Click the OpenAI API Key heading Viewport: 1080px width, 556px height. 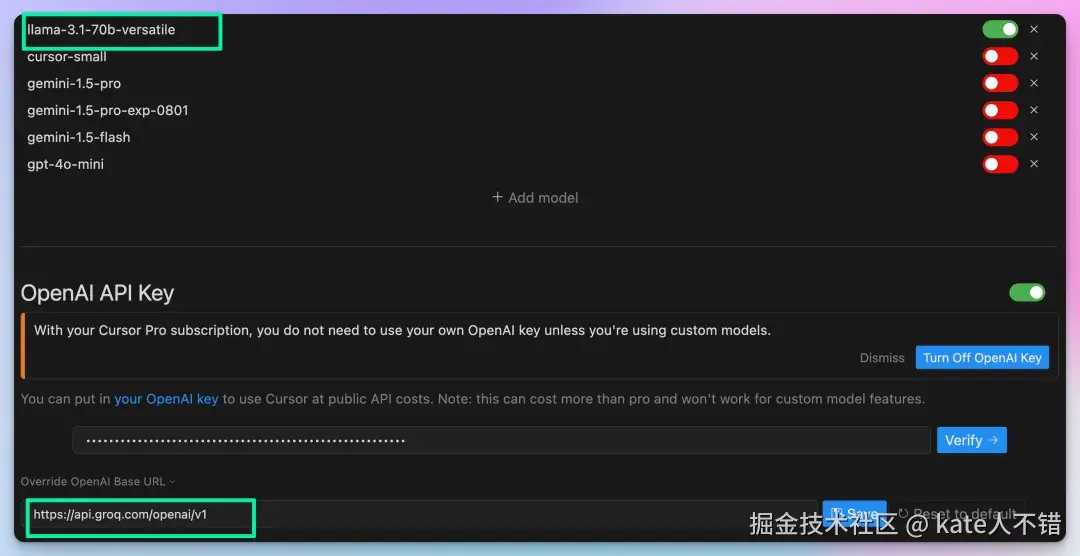[x=97, y=293]
